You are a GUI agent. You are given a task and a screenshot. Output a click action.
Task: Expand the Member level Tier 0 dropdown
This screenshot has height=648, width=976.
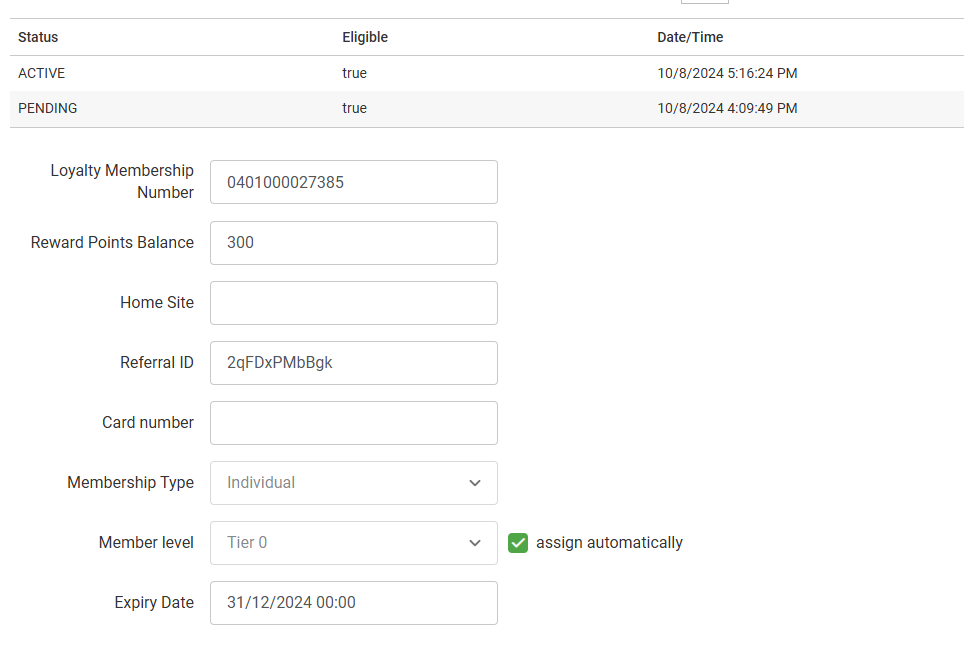pos(353,543)
